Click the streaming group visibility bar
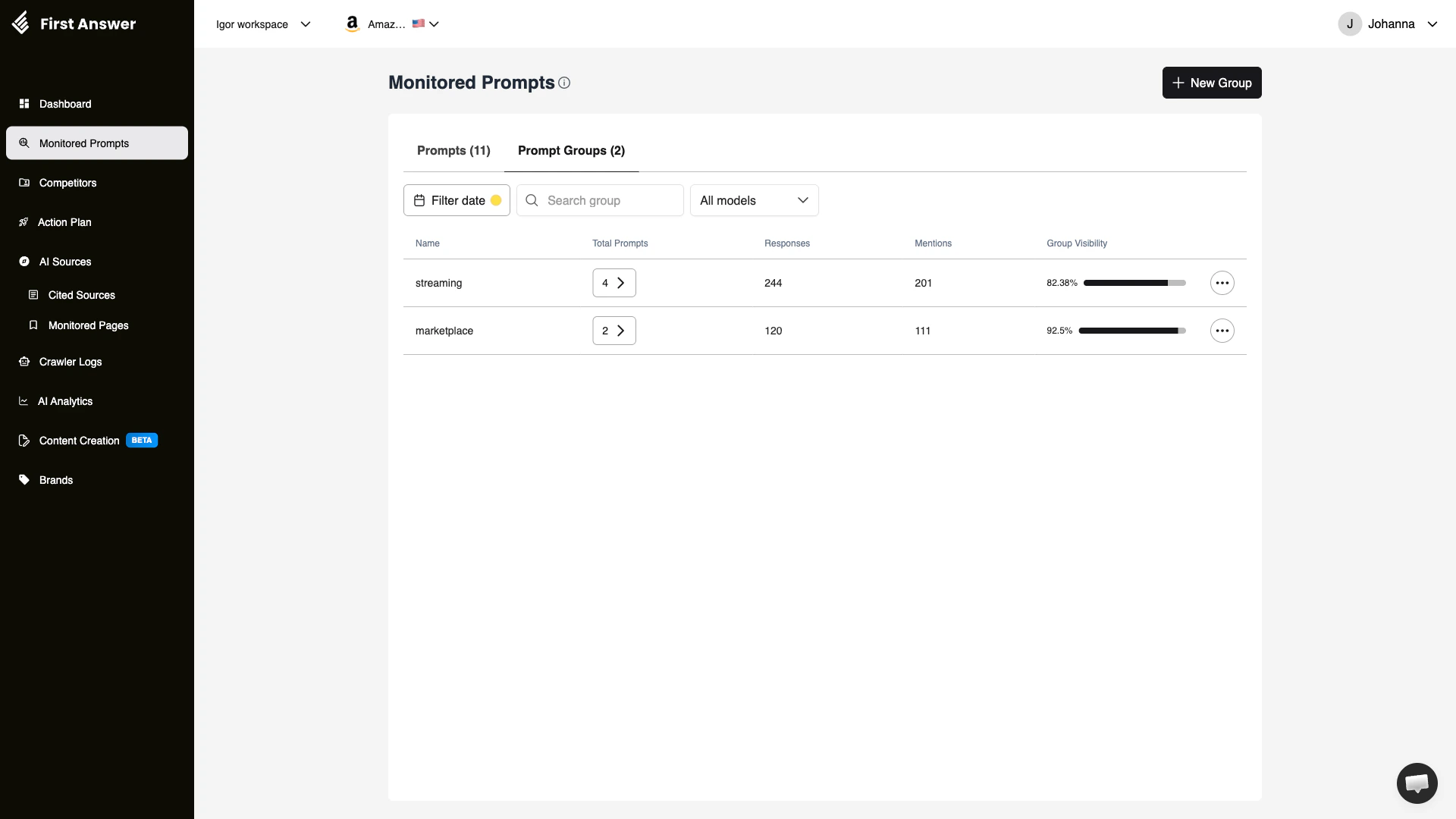Image resolution: width=1456 pixels, height=819 pixels. pos(1133,283)
